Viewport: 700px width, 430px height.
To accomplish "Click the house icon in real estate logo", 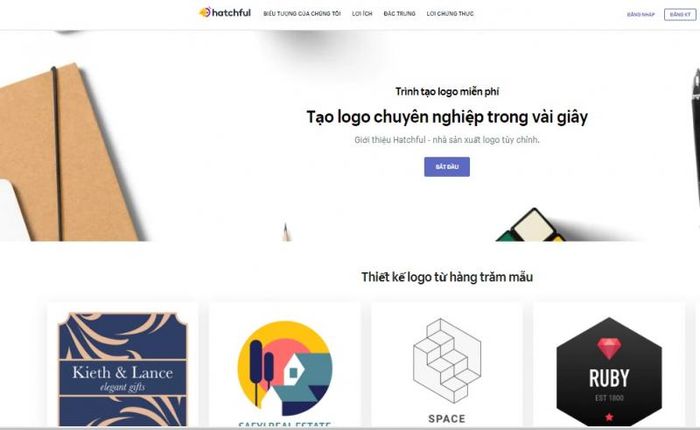I will tap(292, 372).
